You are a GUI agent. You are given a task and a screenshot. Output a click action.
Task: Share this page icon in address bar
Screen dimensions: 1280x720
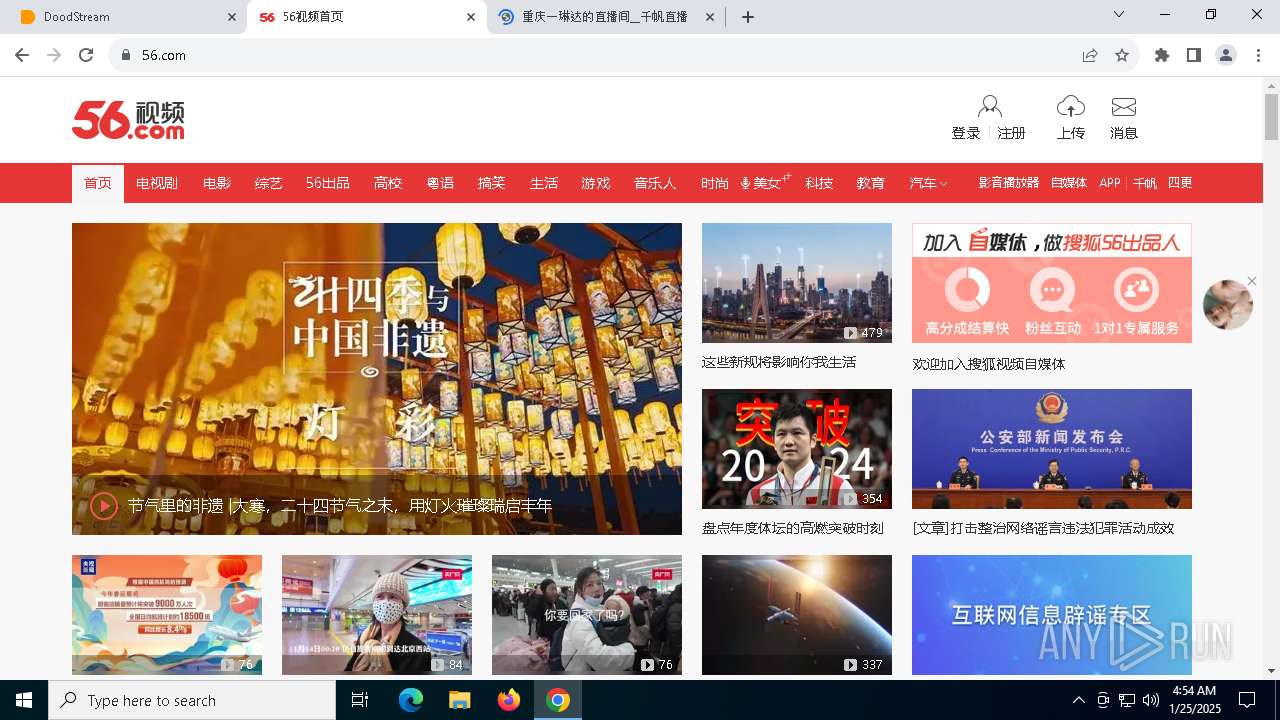click(x=1090, y=55)
